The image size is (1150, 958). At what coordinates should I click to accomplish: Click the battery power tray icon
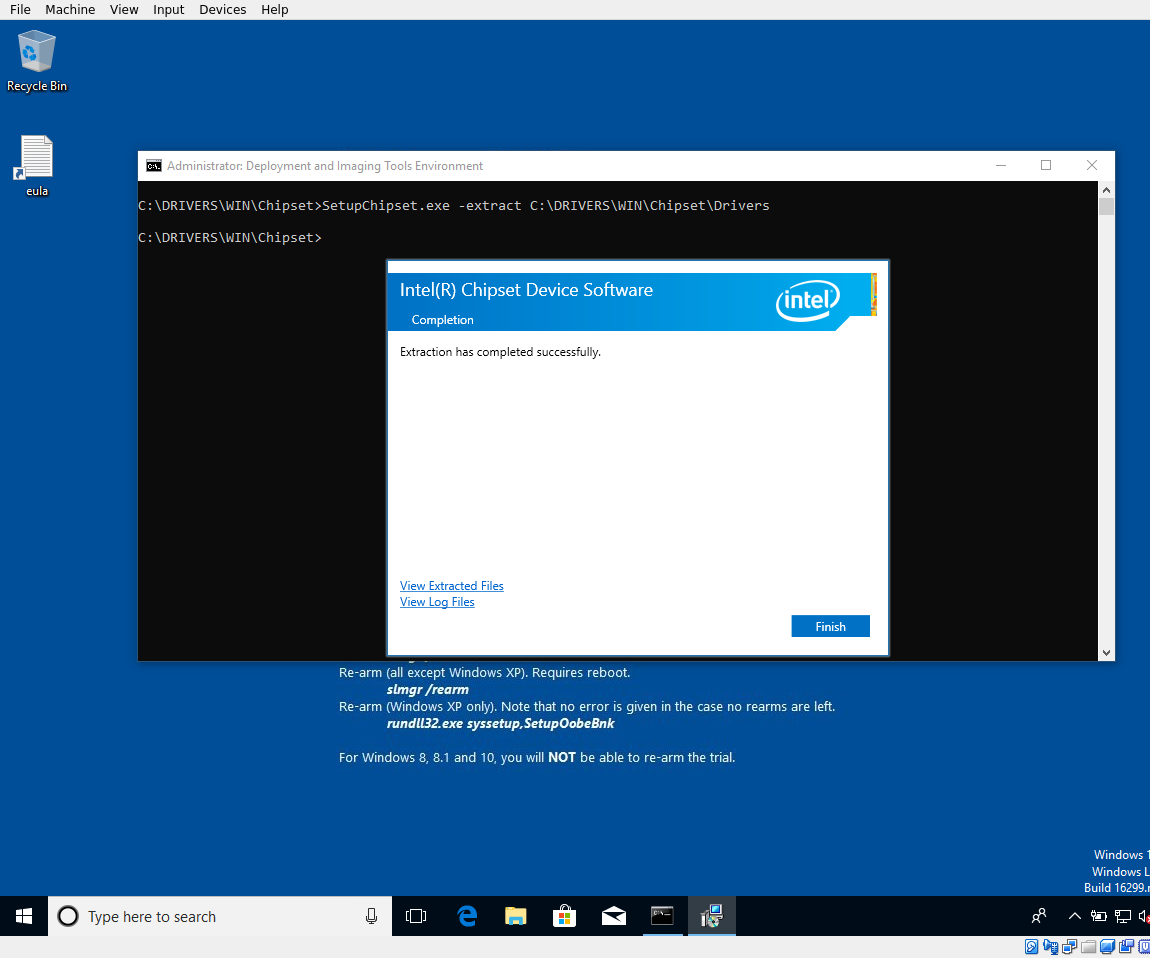[1098, 915]
